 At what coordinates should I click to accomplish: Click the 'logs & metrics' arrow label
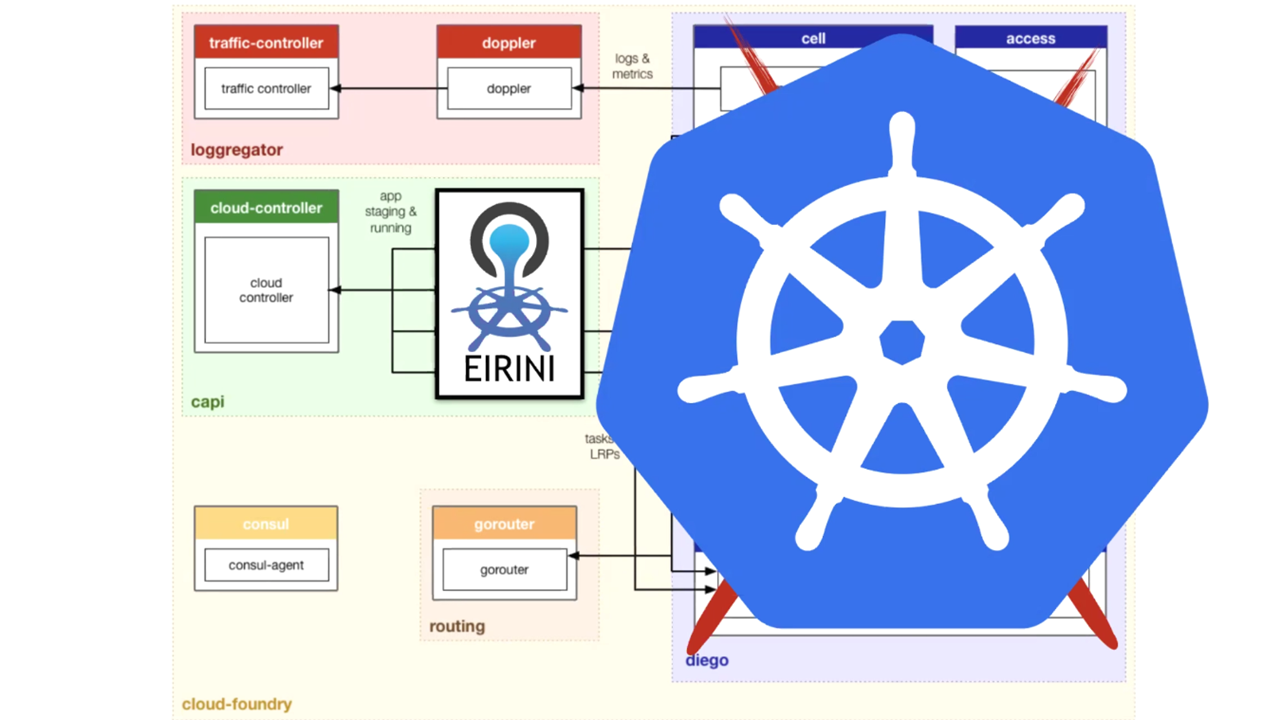pos(632,66)
